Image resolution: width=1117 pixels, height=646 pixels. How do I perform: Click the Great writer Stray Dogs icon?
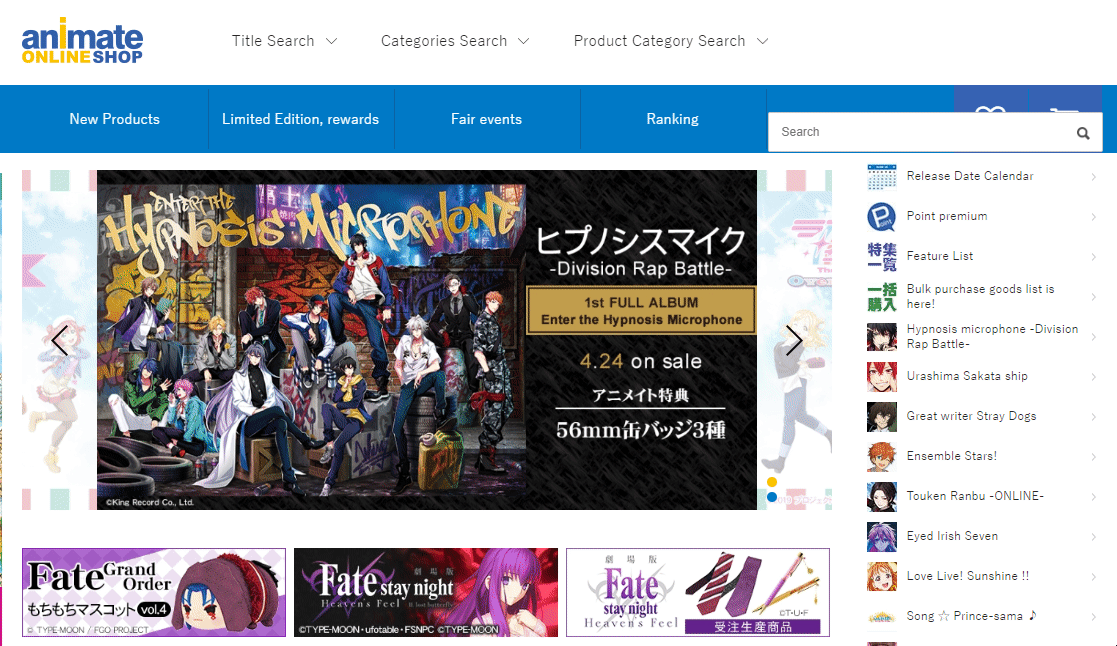pos(881,417)
